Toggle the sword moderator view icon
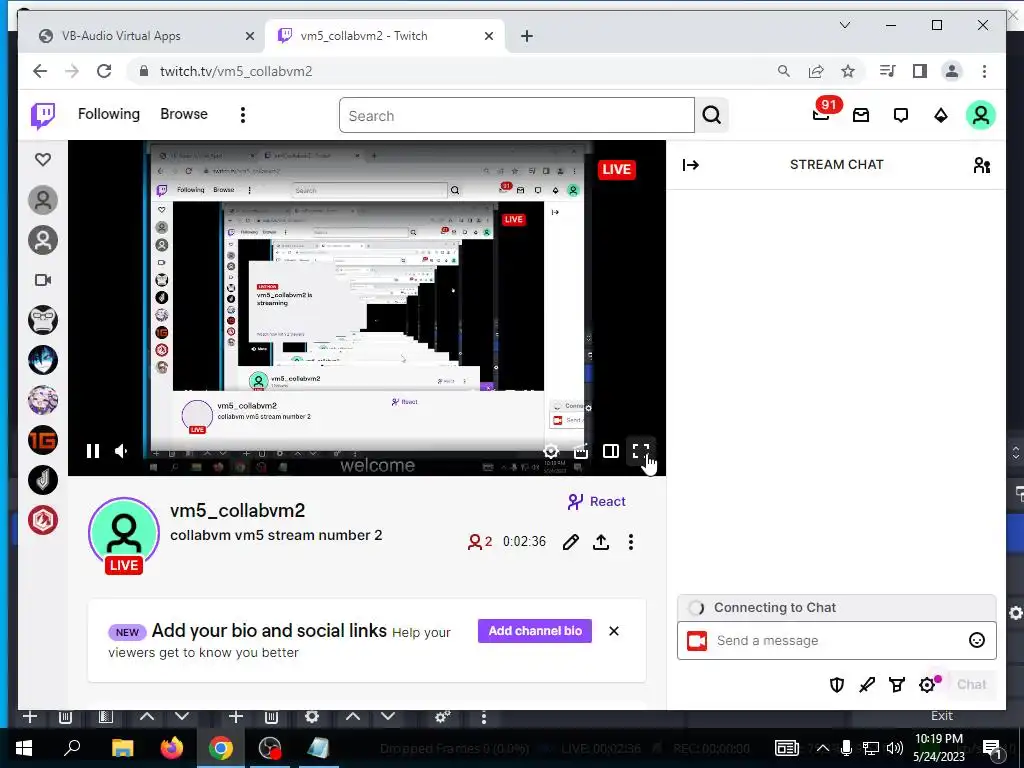This screenshot has width=1024, height=768. [x=867, y=684]
